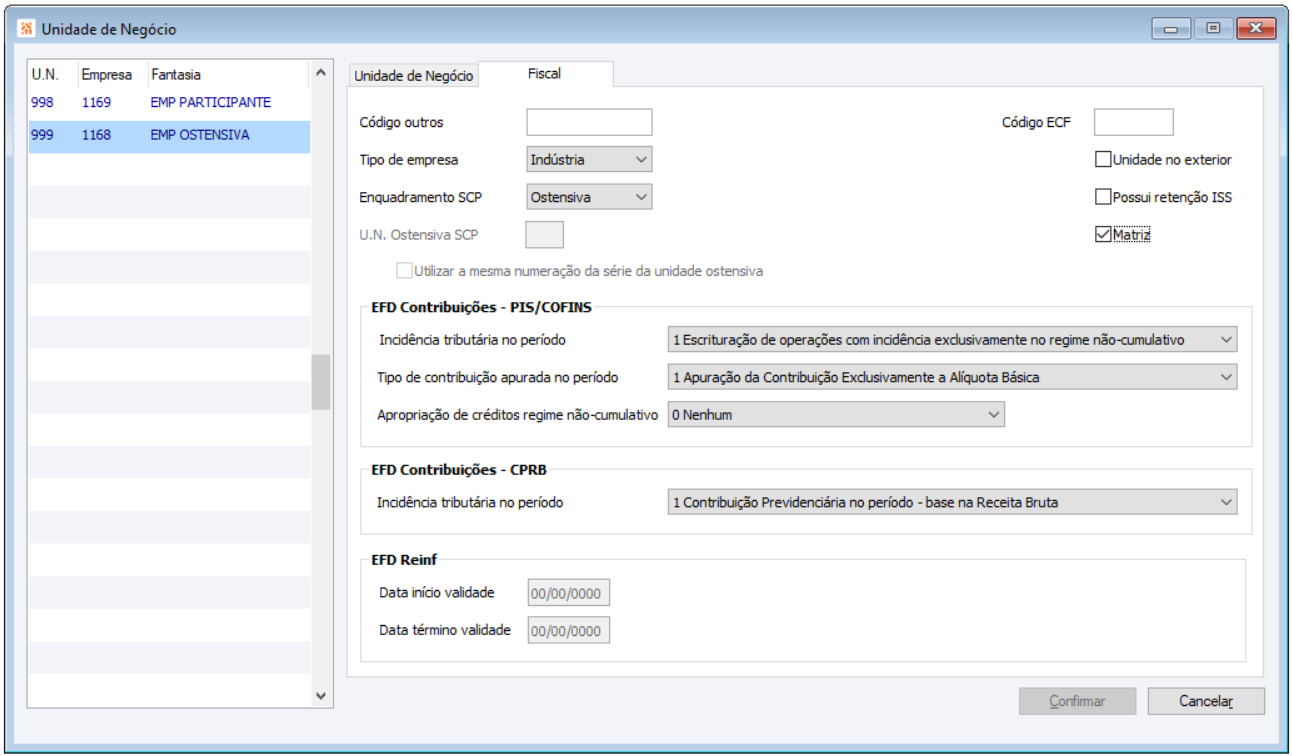Maximize the Unidade de Negócio window
Screen dimensions: 1292x756
[1213, 29]
